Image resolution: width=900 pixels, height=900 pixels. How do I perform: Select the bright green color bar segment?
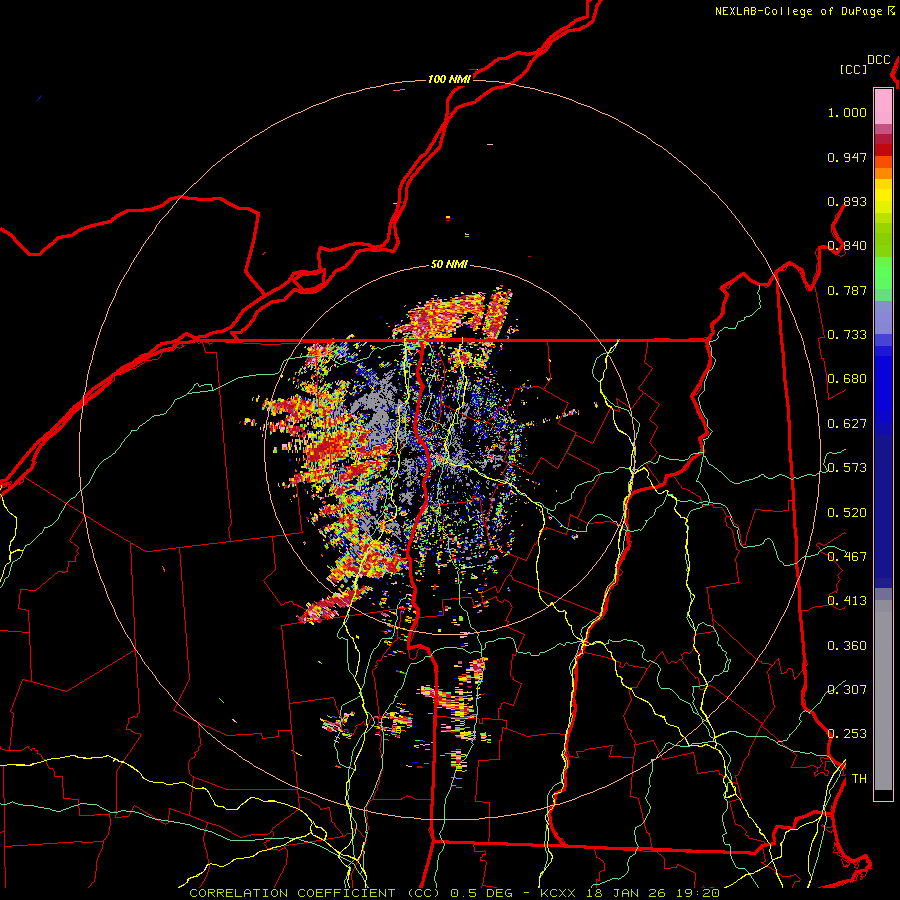[883, 273]
